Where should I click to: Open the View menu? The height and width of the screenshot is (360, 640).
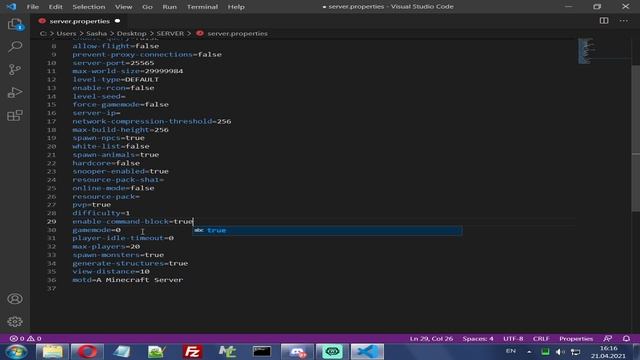click(x=123, y=7)
